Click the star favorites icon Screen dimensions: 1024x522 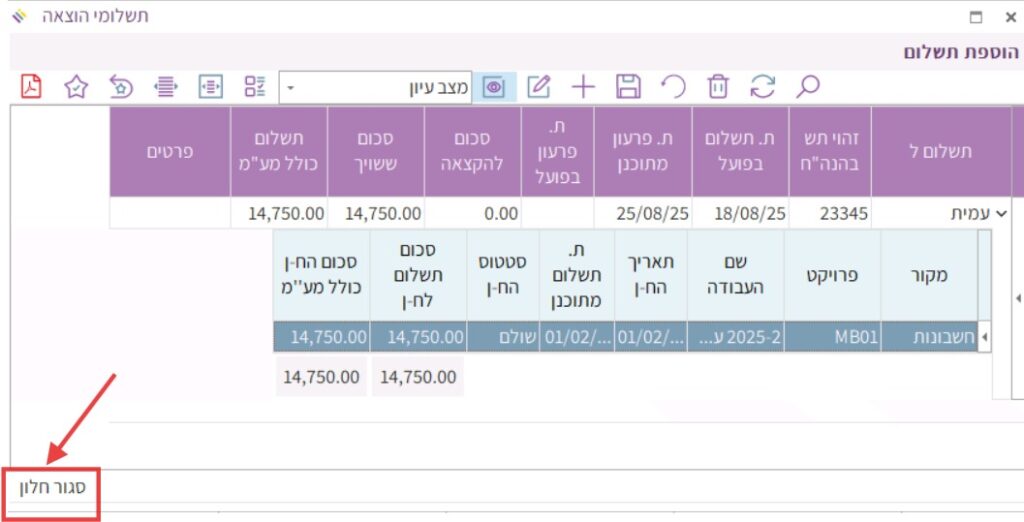[76, 87]
